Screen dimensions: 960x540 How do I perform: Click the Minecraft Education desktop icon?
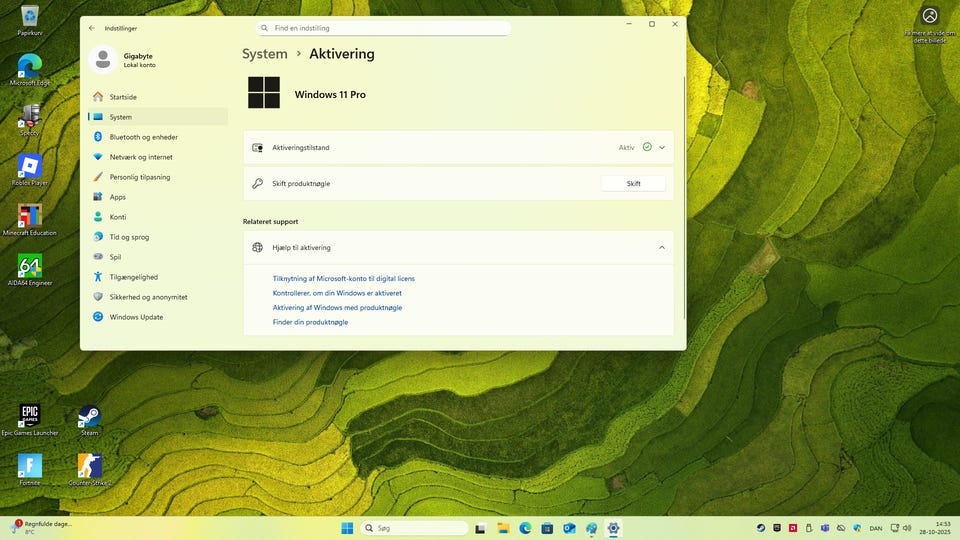tap(30, 216)
